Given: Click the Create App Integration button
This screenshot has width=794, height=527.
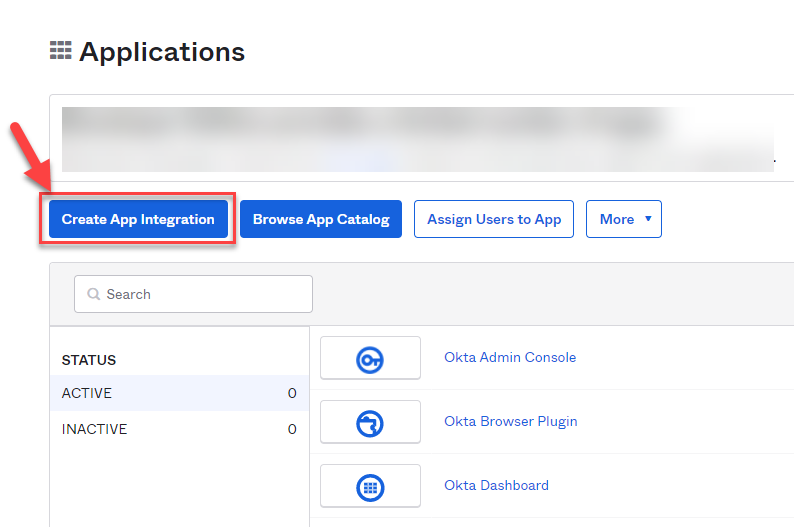Looking at the screenshot, I should click(138, 219).
